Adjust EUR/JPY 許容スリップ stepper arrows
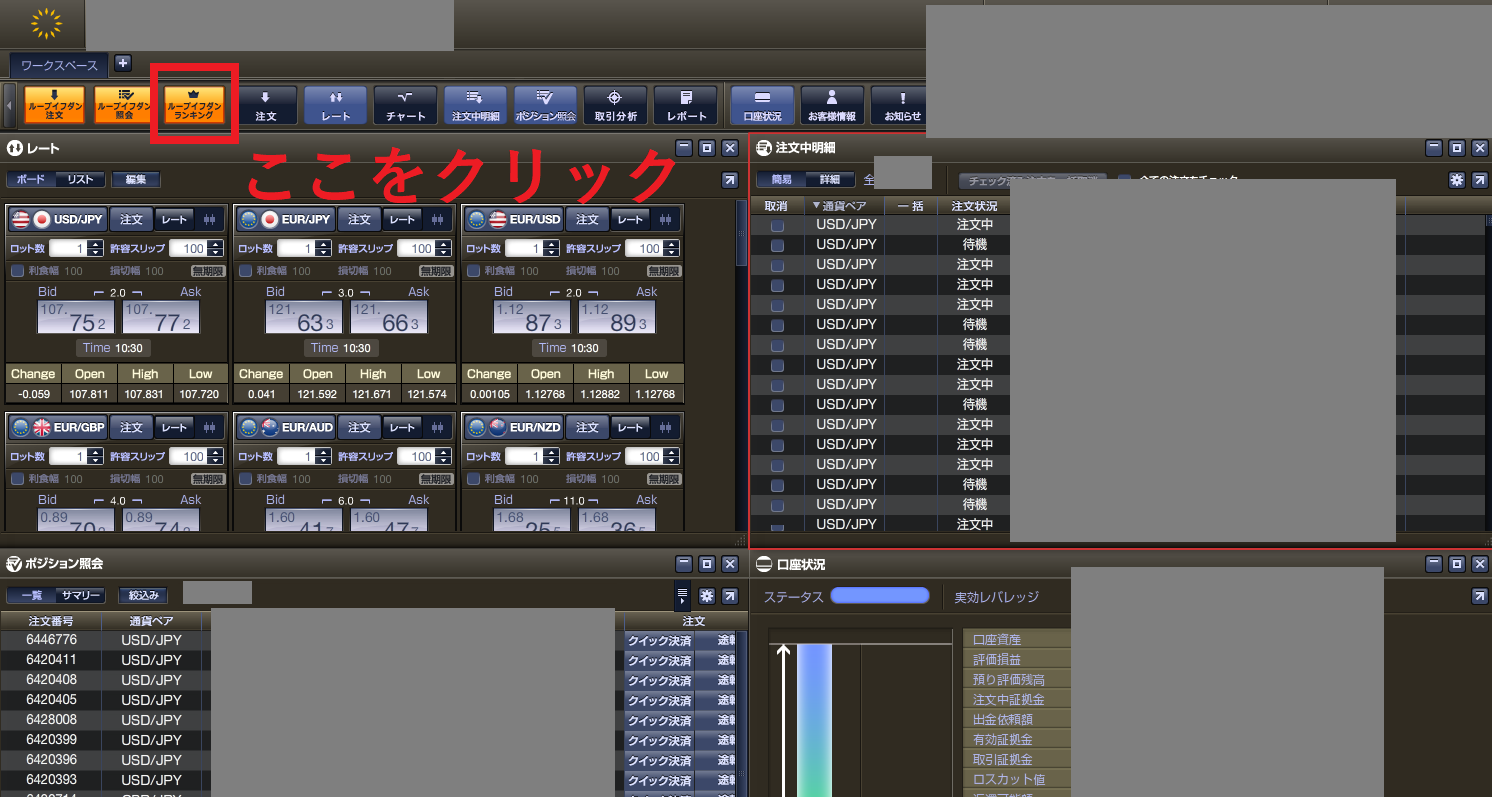1492x797 pixels. pyautogui.click(x=444, y=249)
